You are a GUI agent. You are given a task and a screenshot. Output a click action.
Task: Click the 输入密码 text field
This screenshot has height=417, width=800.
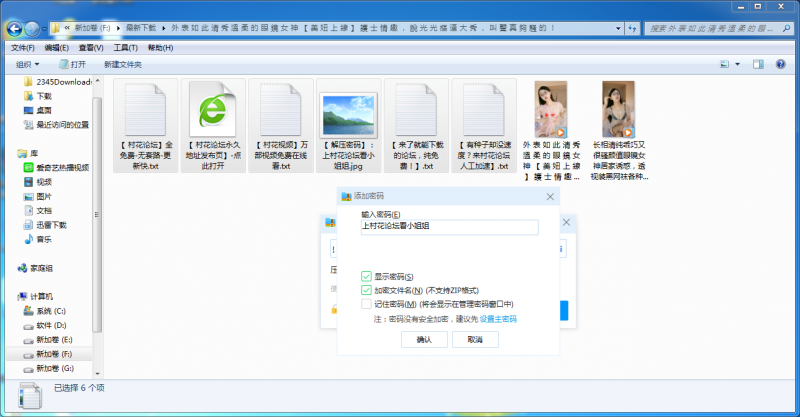pos(449,227)
